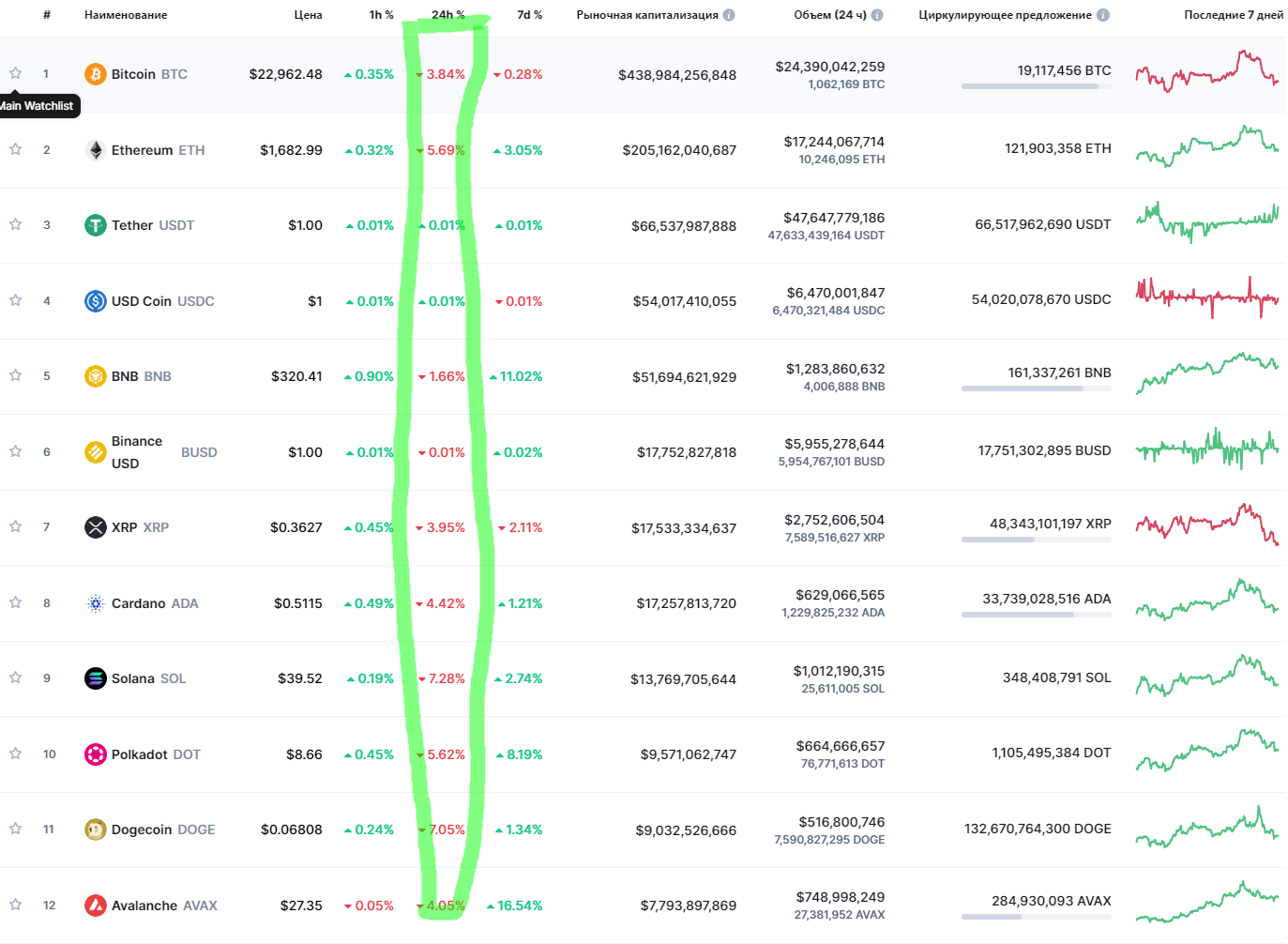Screen dimensions: 1288x944
Task: Toggle the watchlist star for BNB
Action: [16, 375]
